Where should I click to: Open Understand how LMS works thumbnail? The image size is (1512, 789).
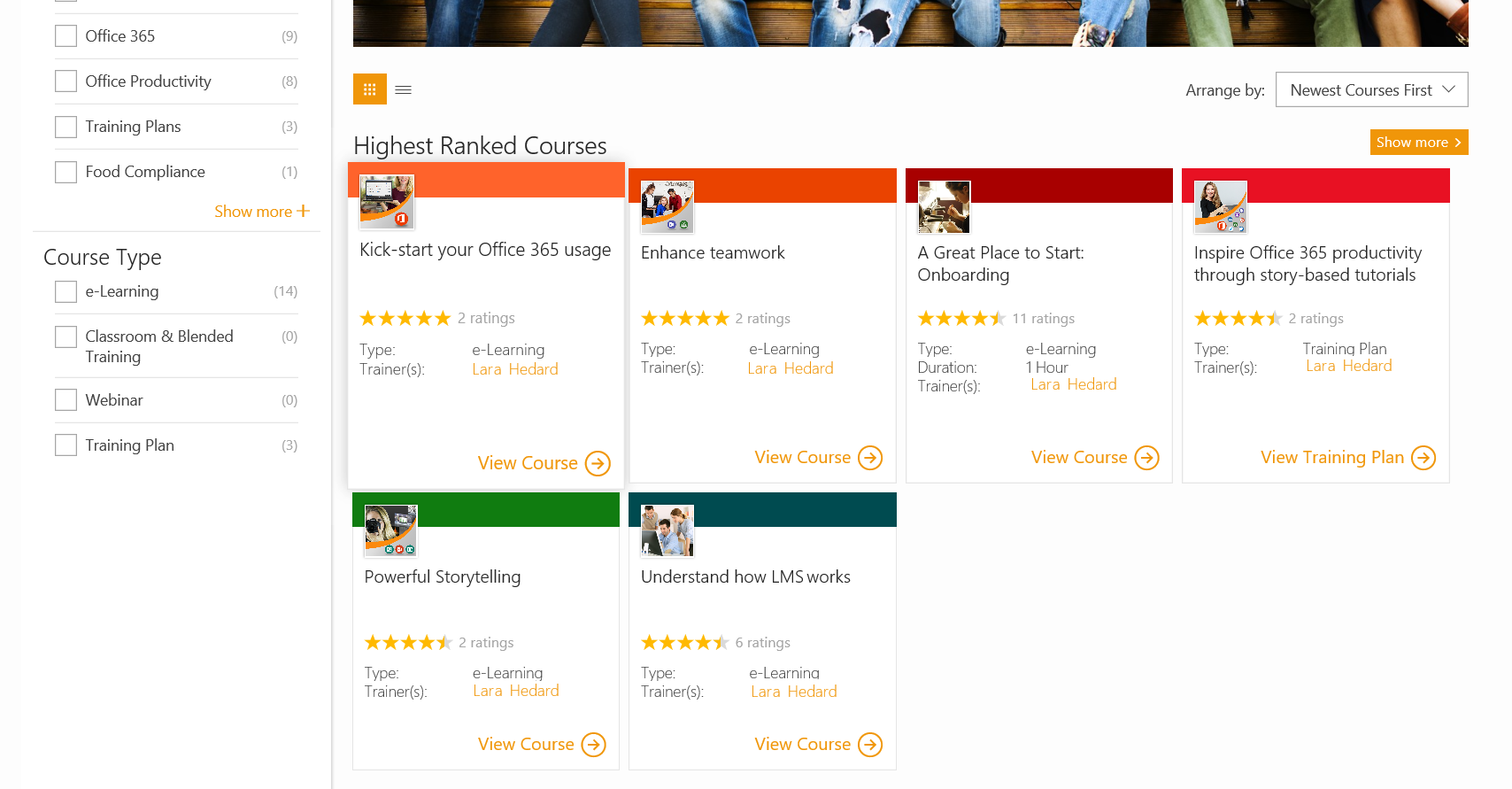[667, 531]
